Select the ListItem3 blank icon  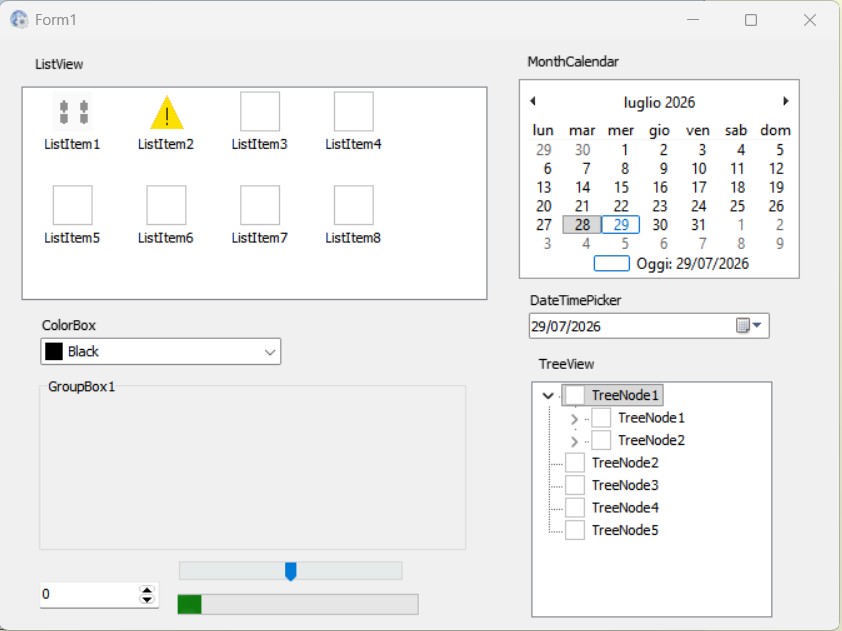pos(260,111)
